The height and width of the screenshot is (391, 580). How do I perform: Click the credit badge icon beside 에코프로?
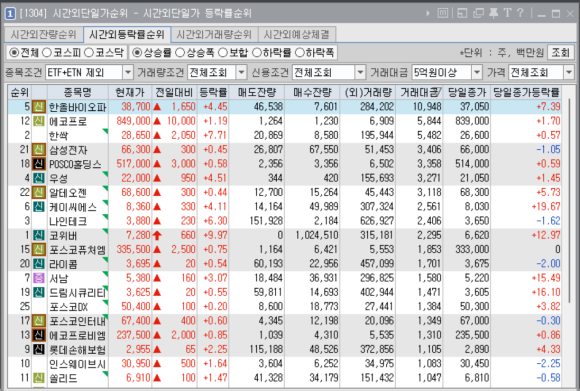point(39,121)
